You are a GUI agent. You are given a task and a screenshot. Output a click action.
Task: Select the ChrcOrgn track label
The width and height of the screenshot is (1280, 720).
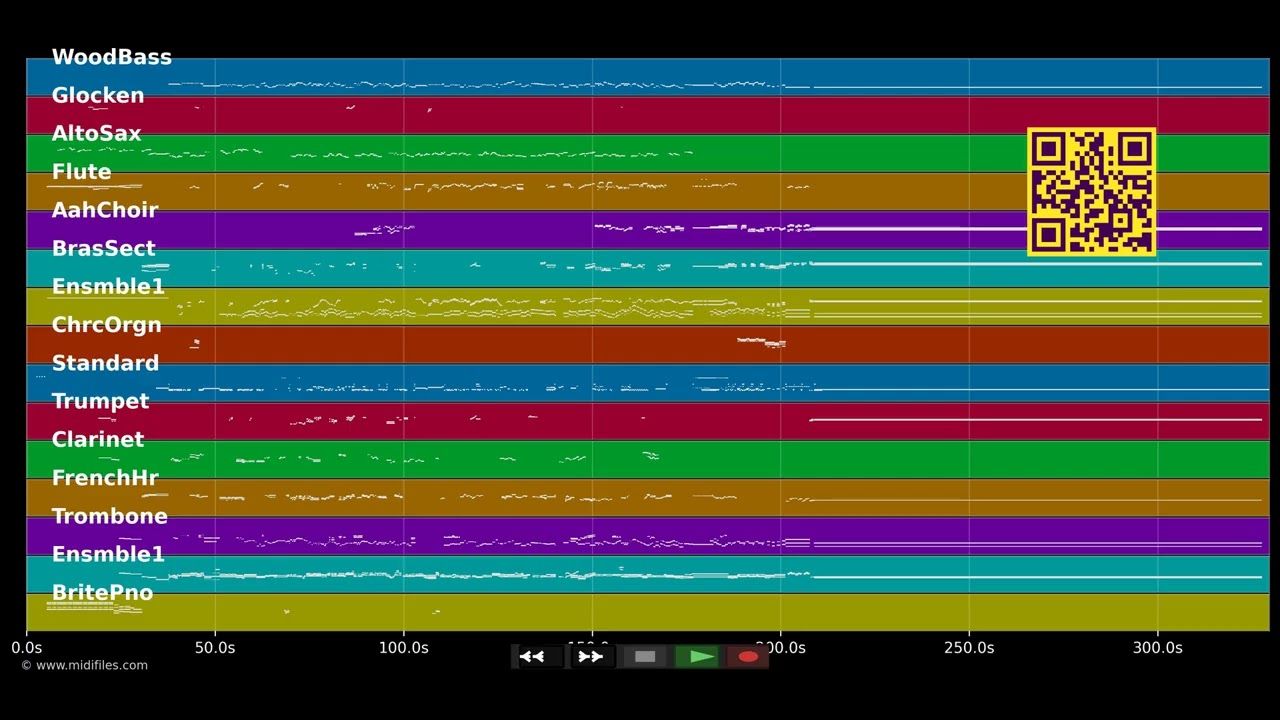point(106,325)
